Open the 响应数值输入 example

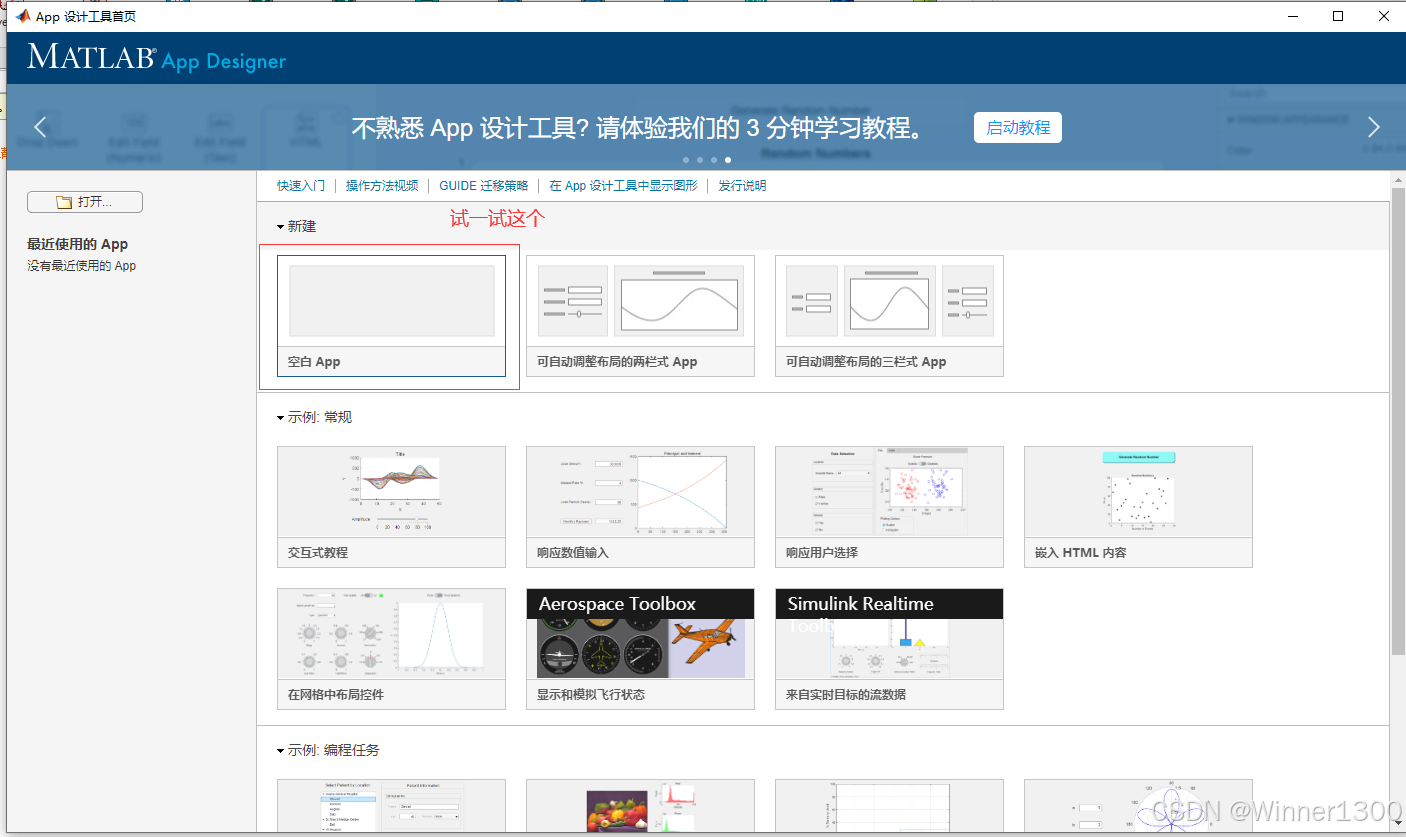pos(640,507)
